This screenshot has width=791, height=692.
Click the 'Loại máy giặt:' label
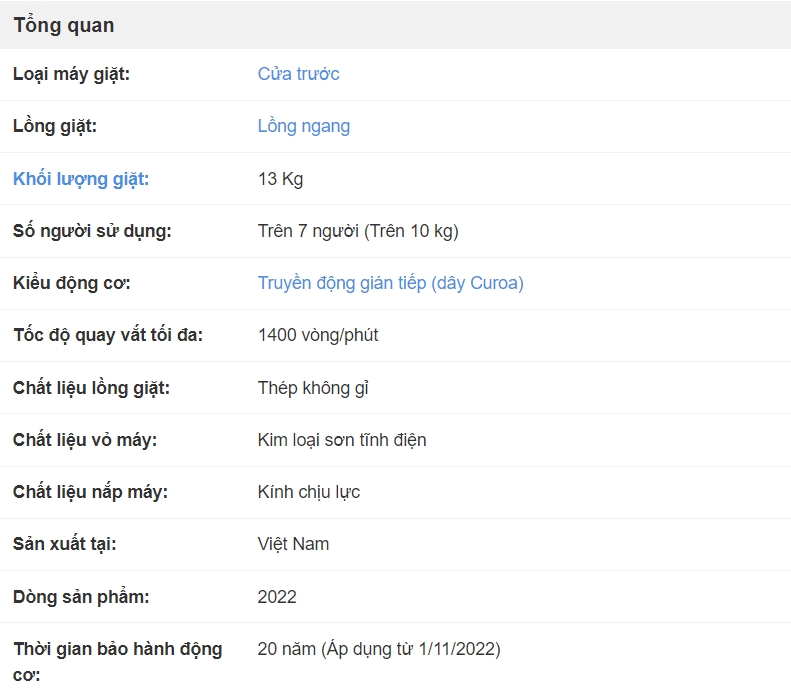(71, 74)
